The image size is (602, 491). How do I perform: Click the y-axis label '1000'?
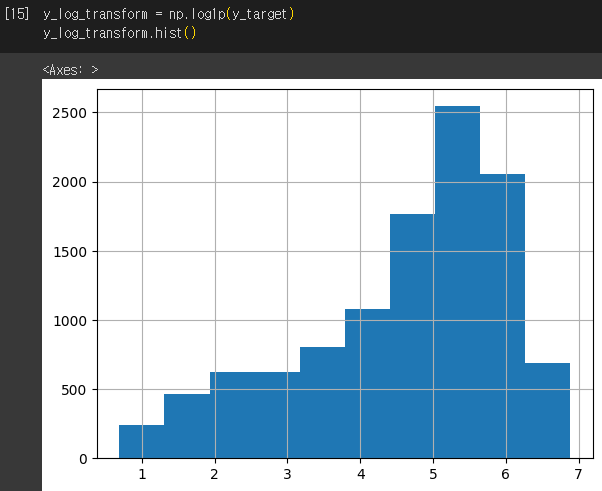tap(69, 321)
